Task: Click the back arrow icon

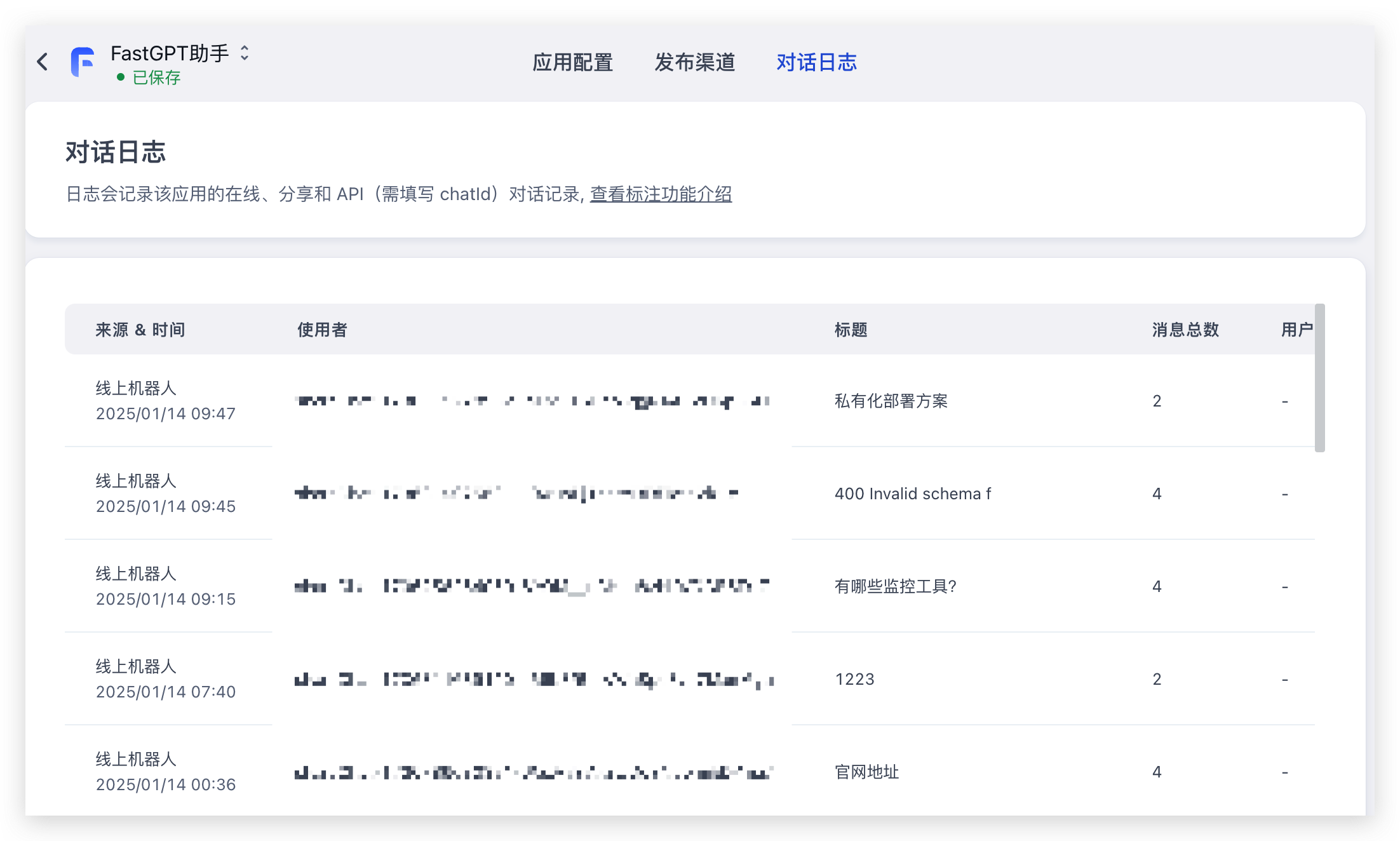Action: tap(43, 62)
